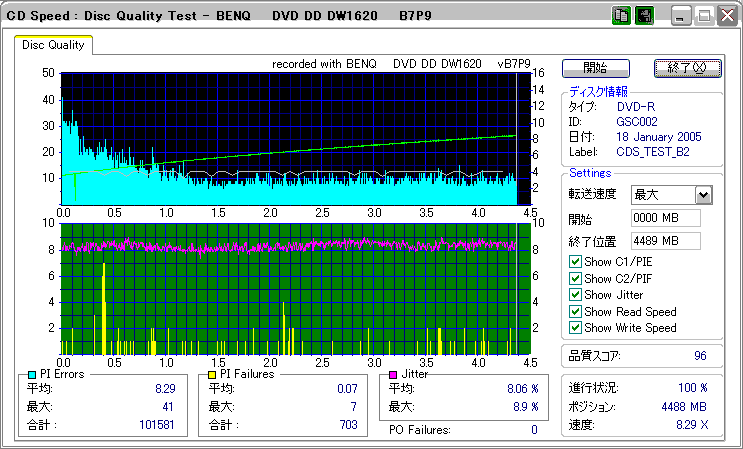The height and width of the screenshot is (449, 743).
Task: Click the recorded with BENQ header text
Action: click(401, 64)
